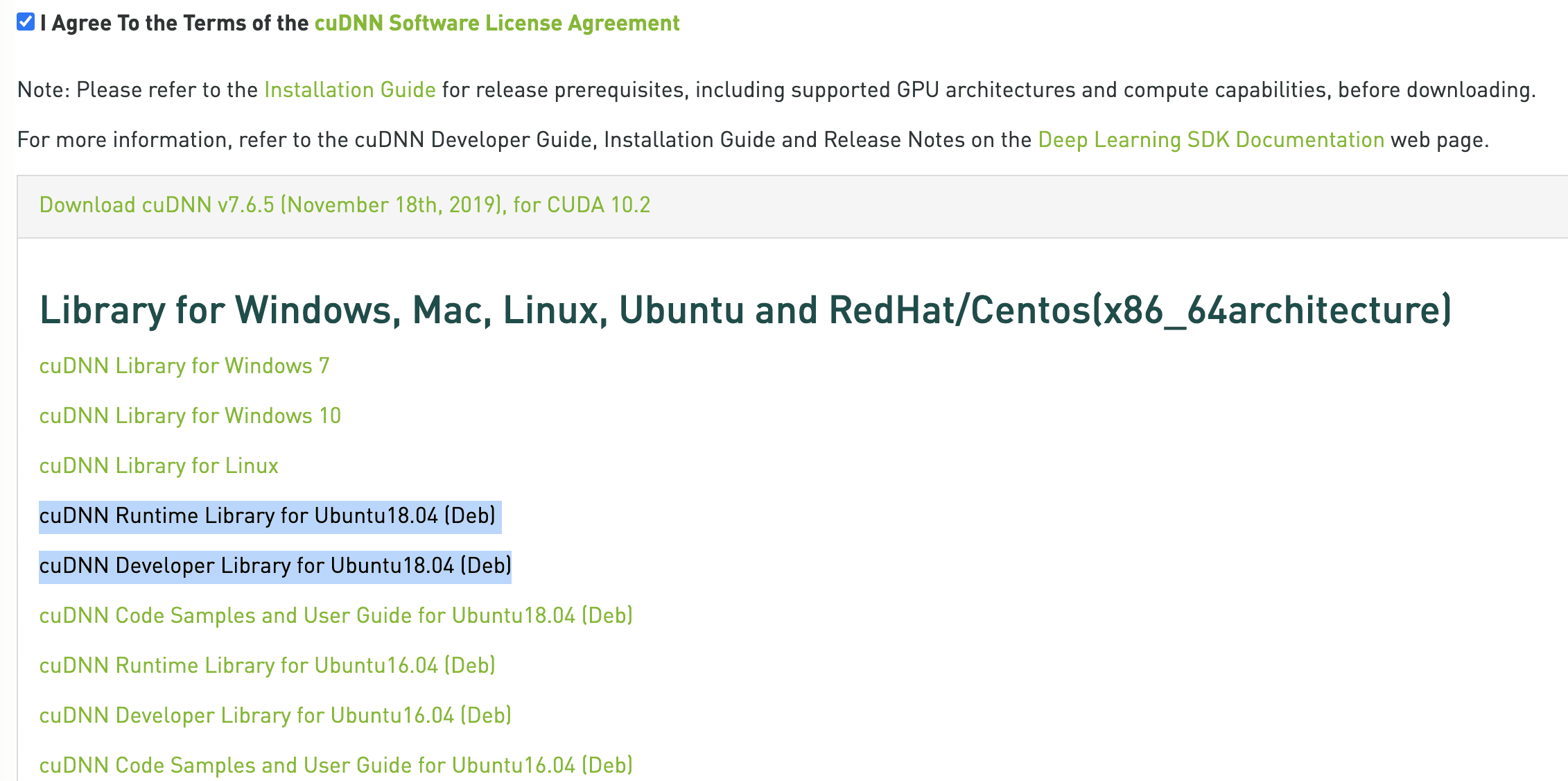Download Code Samples for Ubuntu18.04
The image size is (1568, 781).
(x=336, y=616)
